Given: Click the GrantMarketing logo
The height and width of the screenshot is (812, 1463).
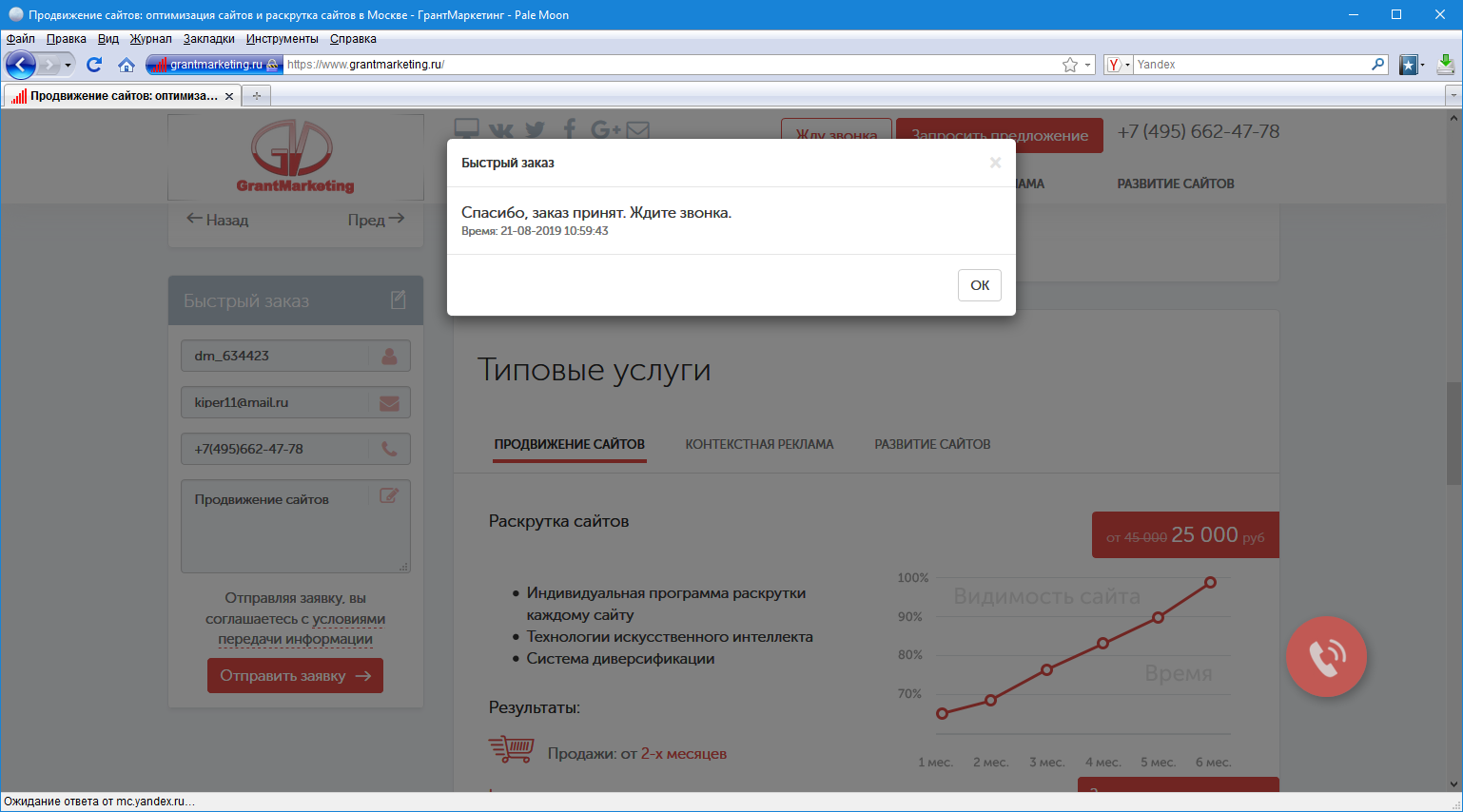Looking at the screenshot, I should (x=295, y=157).
